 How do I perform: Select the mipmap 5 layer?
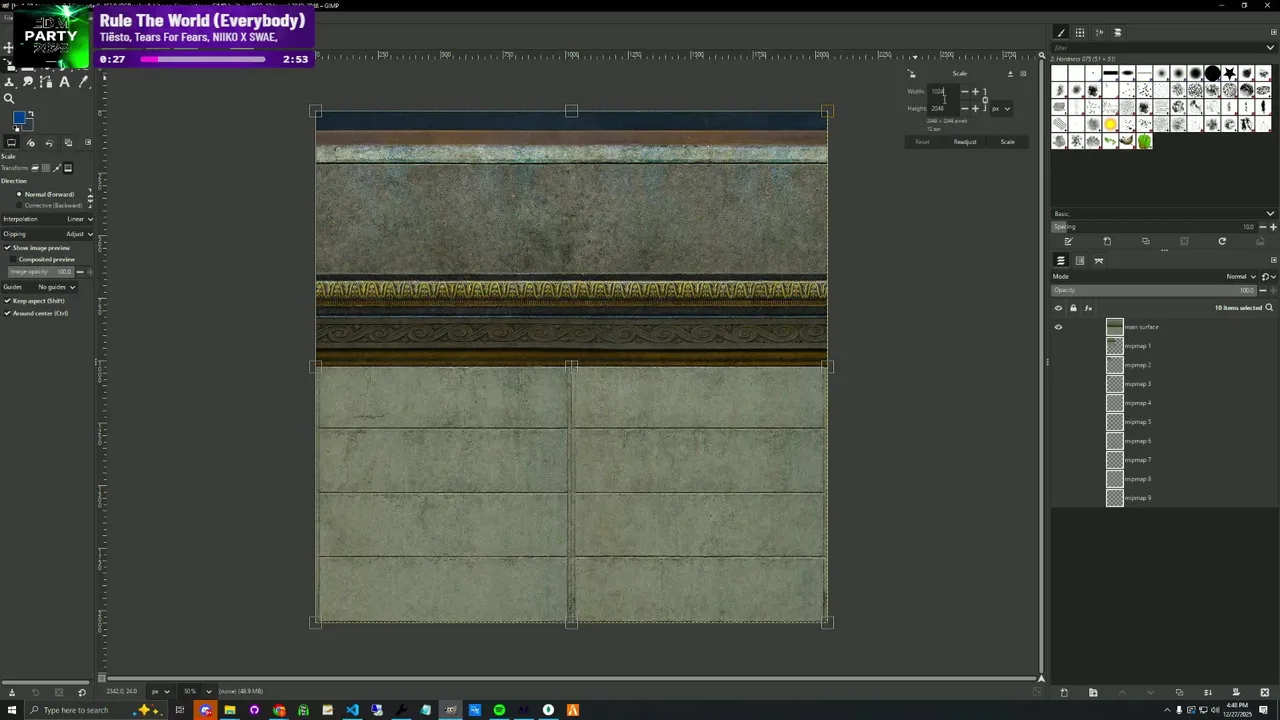point(1164,422)
